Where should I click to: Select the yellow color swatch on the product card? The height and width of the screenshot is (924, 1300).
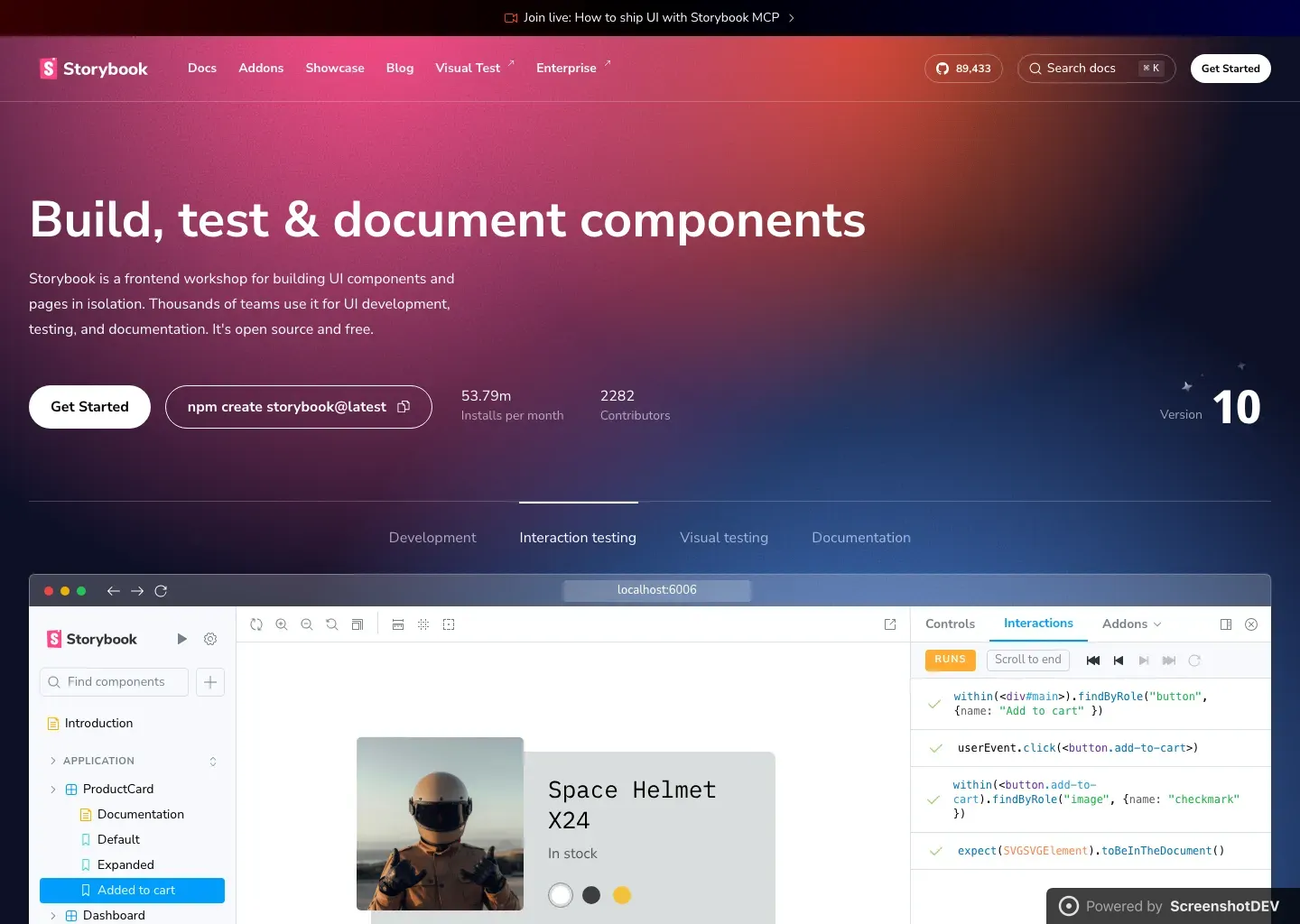point(622,895)
